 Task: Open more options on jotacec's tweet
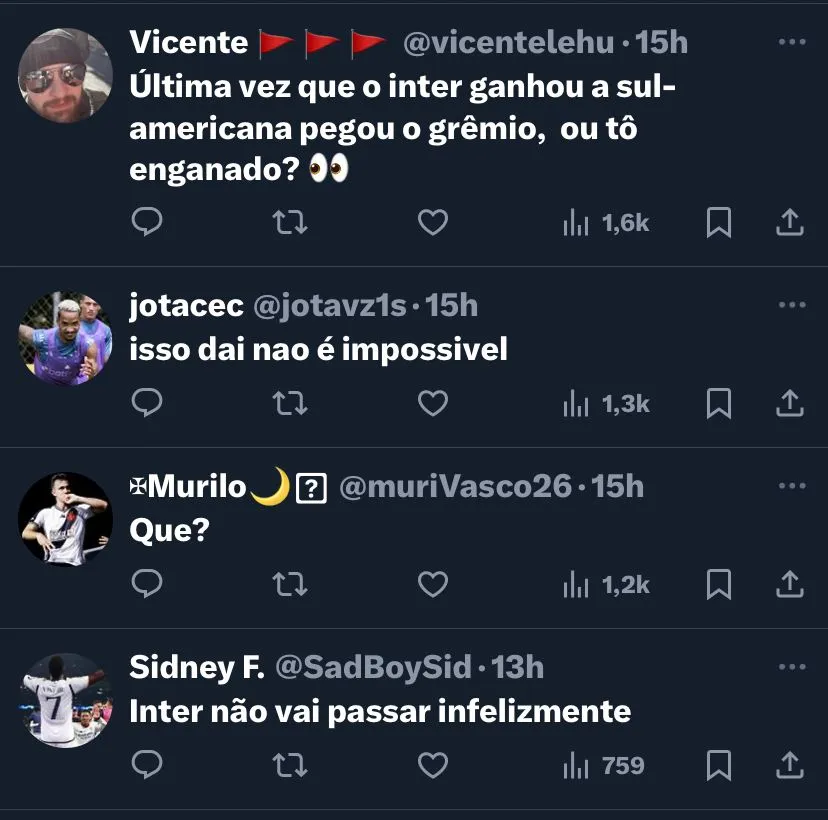click(x=791, y=305)
